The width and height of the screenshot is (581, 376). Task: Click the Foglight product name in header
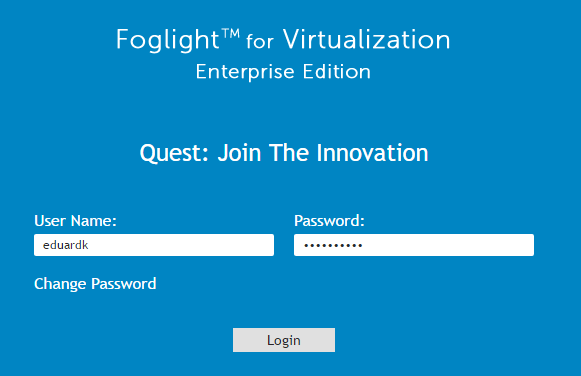pyautogui.click(x=168, y=40)
